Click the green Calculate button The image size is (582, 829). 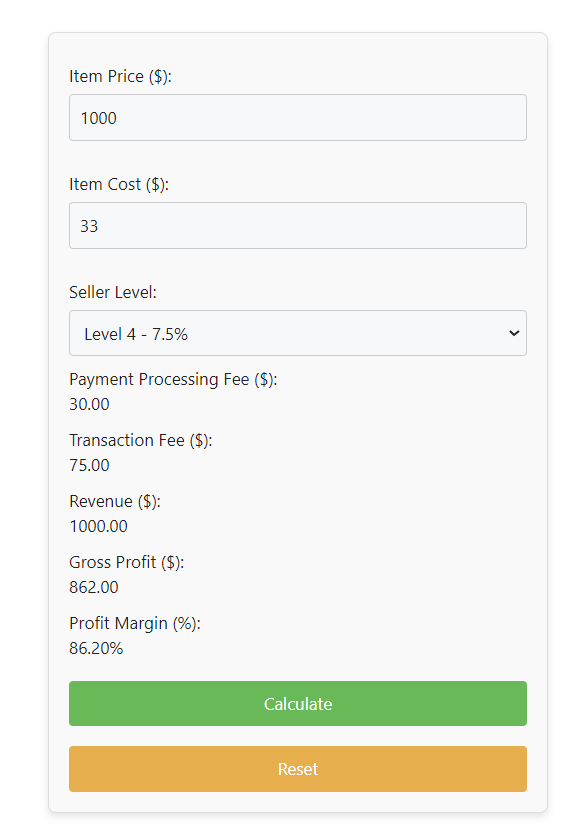pyautogui.click(x=297, y=703)
